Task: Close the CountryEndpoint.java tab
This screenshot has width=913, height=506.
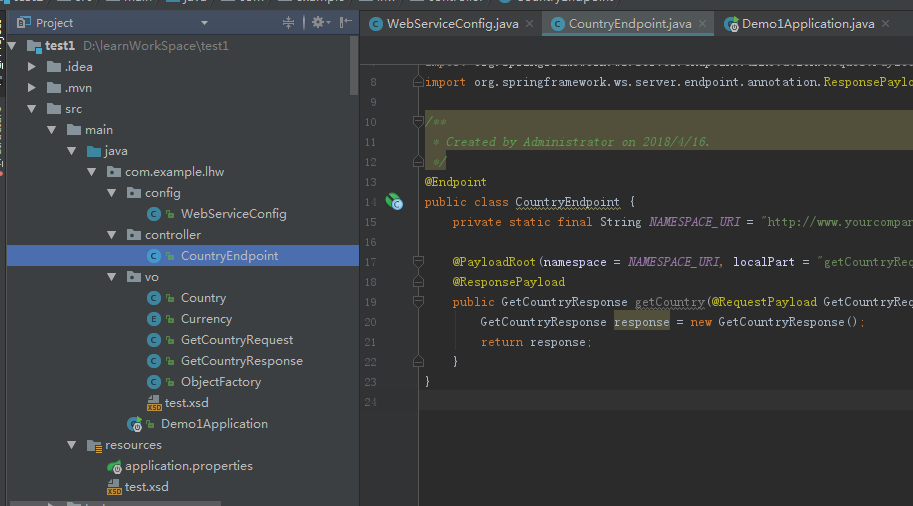Action: pos(703,24)
